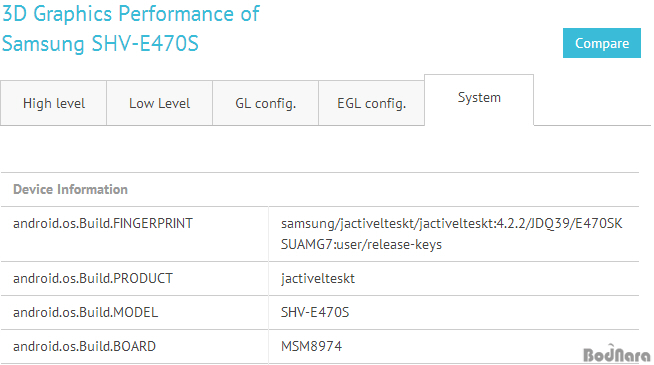Click empty area beside the System tab

pyautogui.click(x=592, y=100)
